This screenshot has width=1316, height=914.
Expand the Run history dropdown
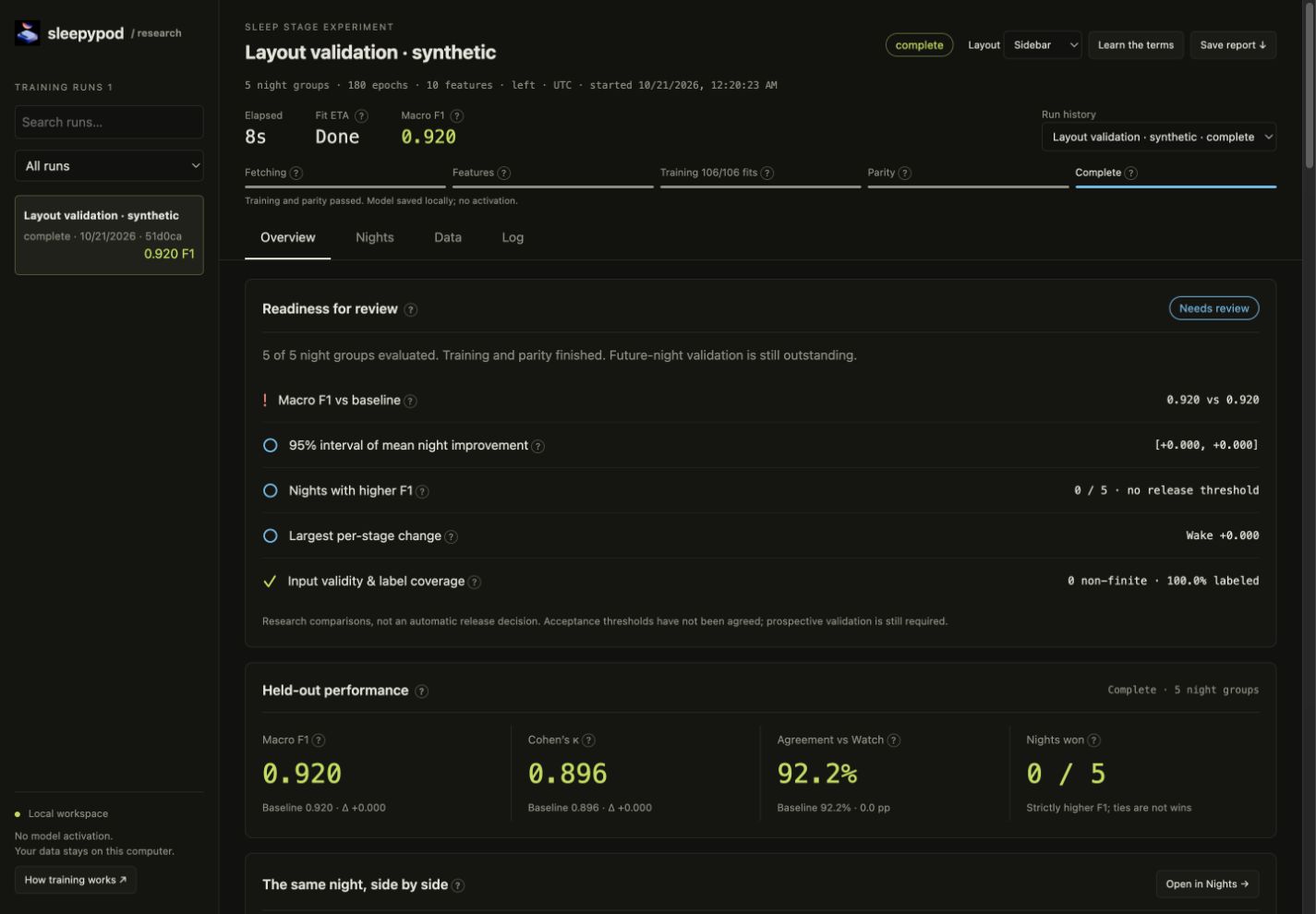[1158, 137]
